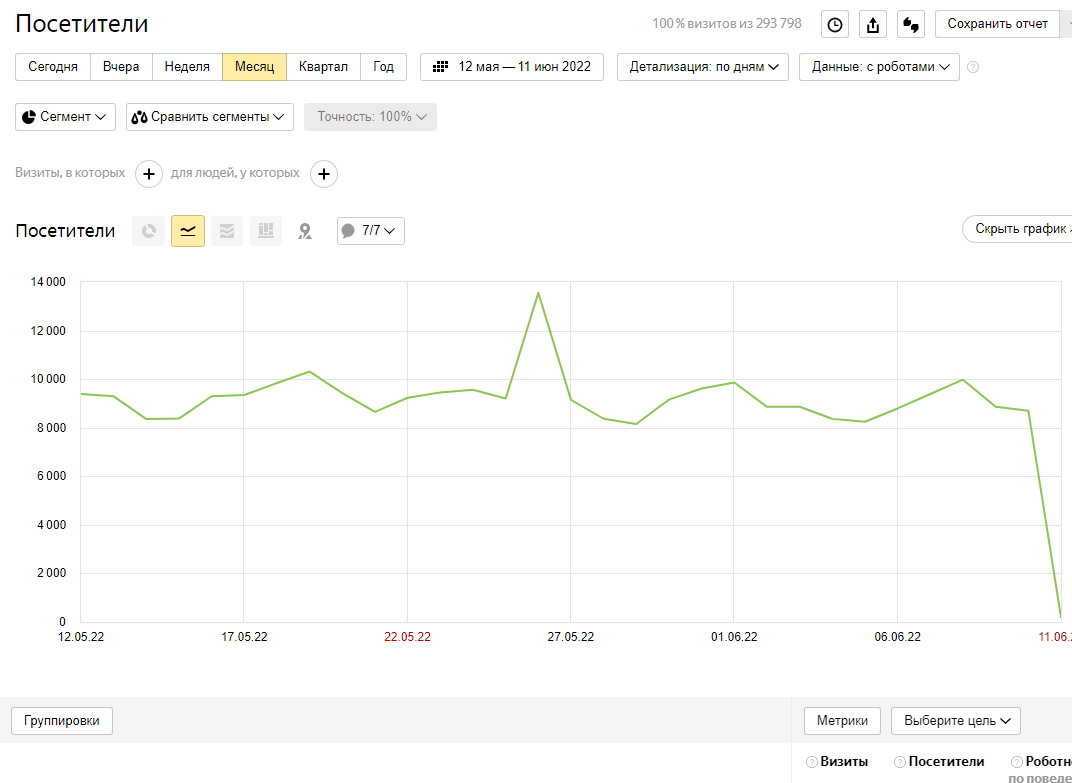This screenshot has height=783, width=1072.
Task: Open the map view icon
Action: 305,231
